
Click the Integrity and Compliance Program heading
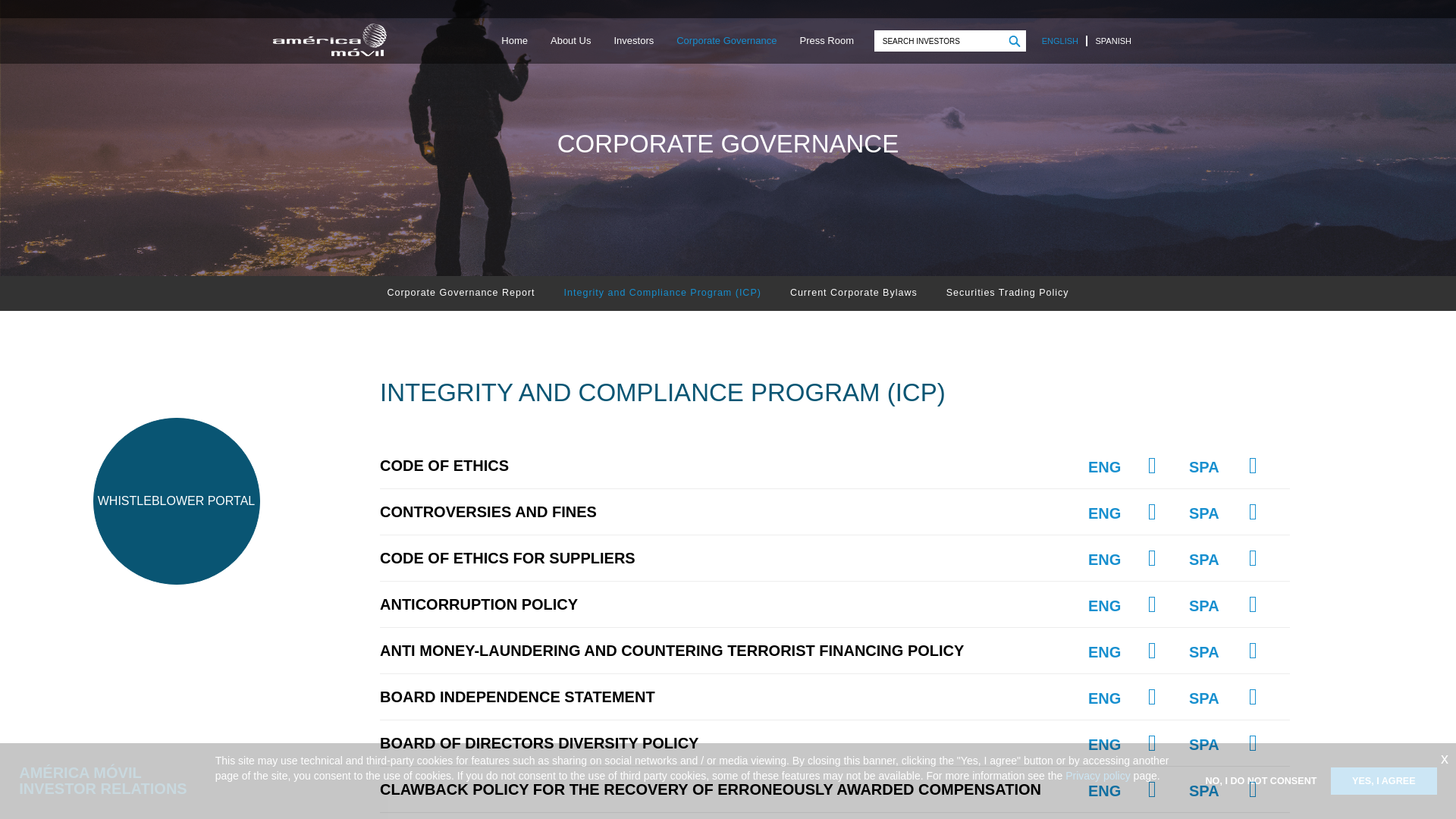click(x=662, y=393)
